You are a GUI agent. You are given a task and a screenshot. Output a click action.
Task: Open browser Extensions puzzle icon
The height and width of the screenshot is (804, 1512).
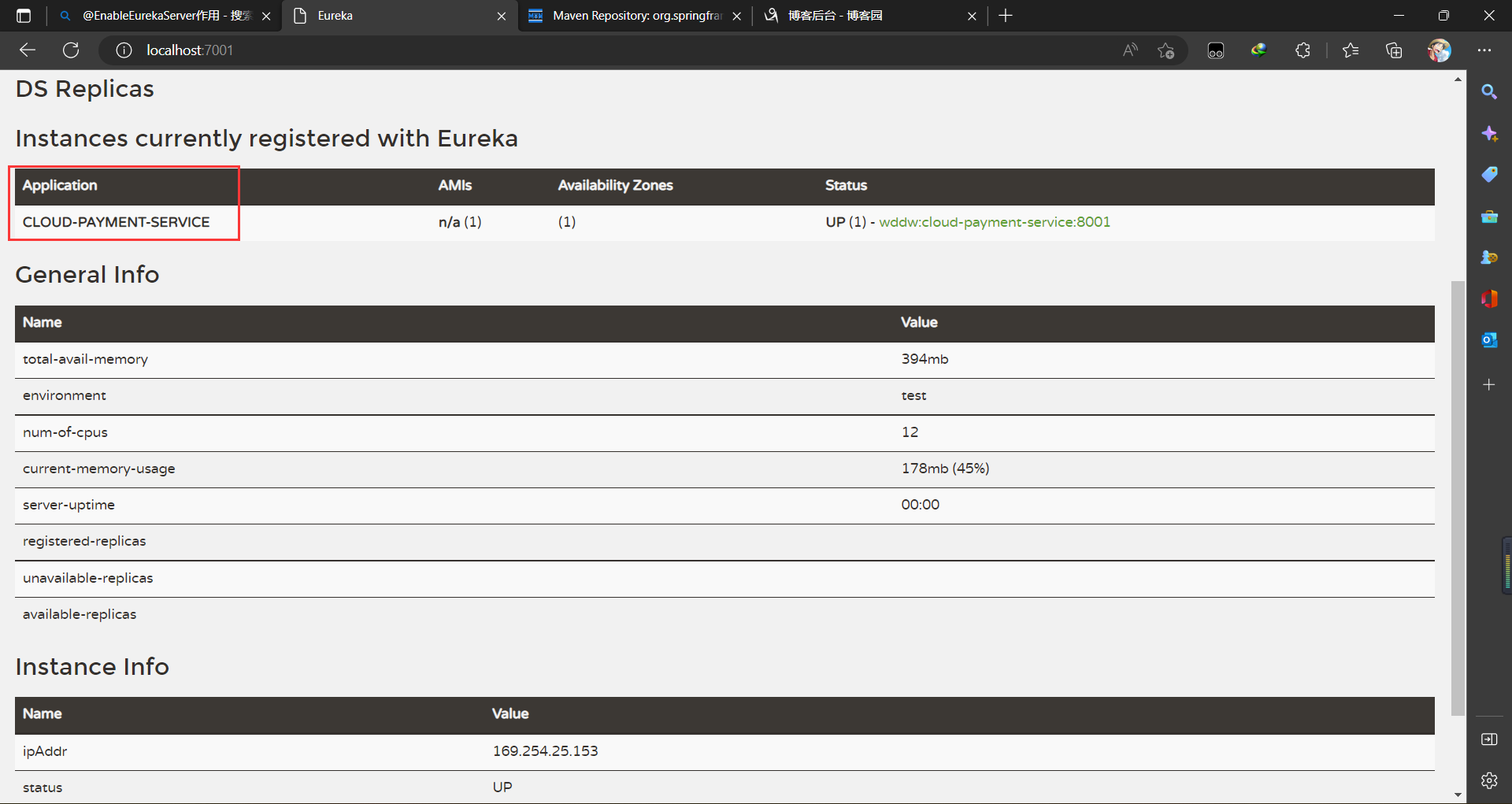click(x=1303, y=50)
